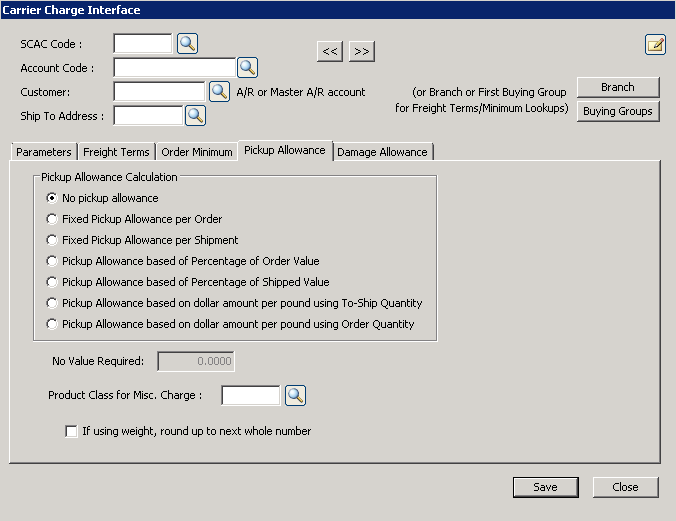The width and height of the screenshot is (676, 521).
Task: Open the Ship To Address lookup icon
Action: tap(195, 115)
